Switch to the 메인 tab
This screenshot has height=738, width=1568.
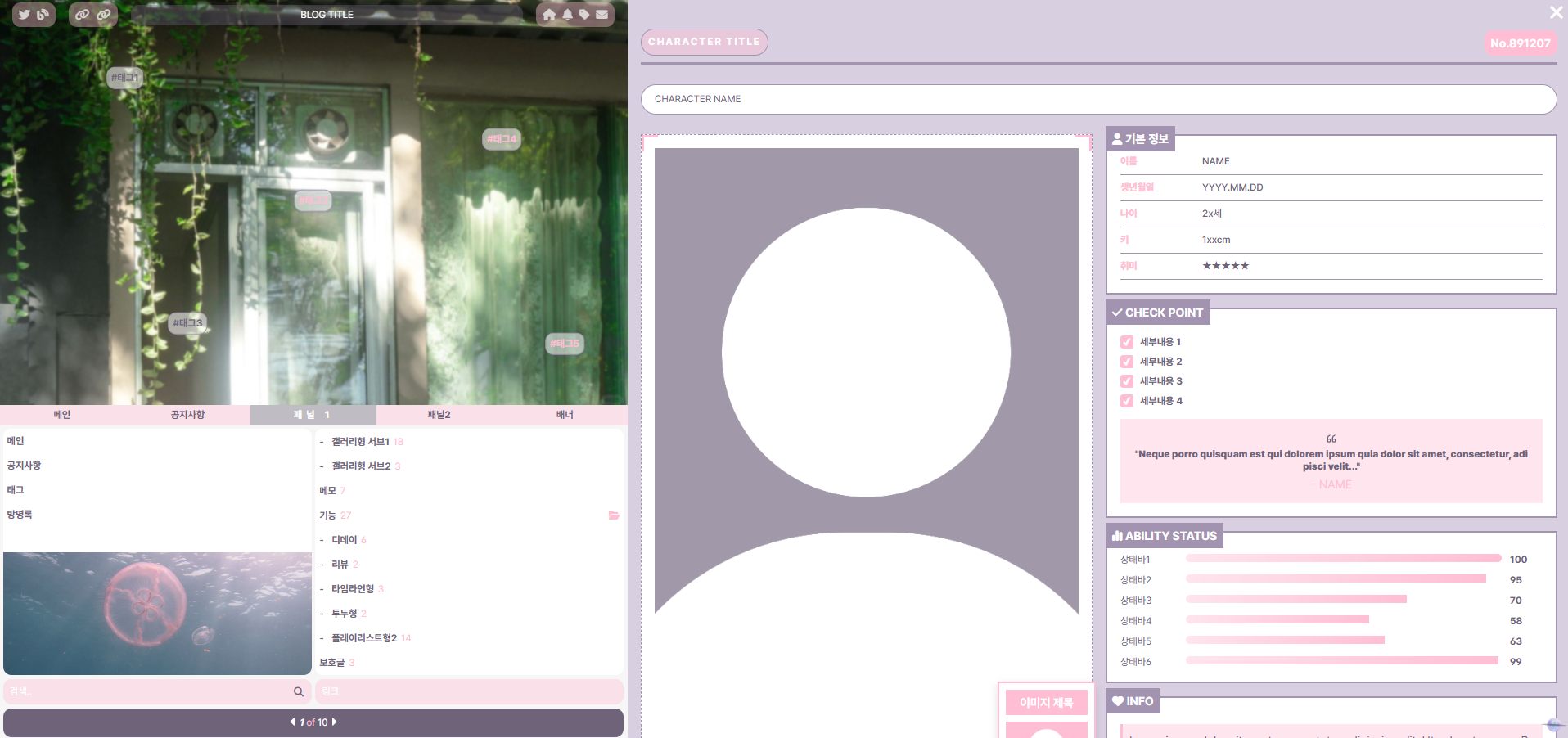tap(62, 415)
